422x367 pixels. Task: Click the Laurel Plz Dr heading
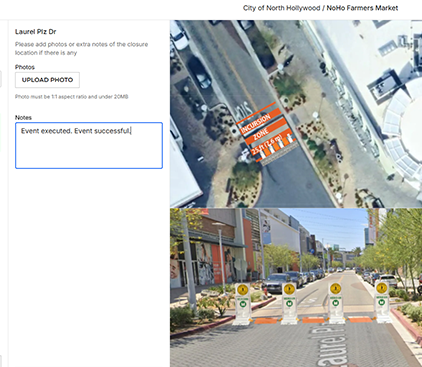pos(36,32)
